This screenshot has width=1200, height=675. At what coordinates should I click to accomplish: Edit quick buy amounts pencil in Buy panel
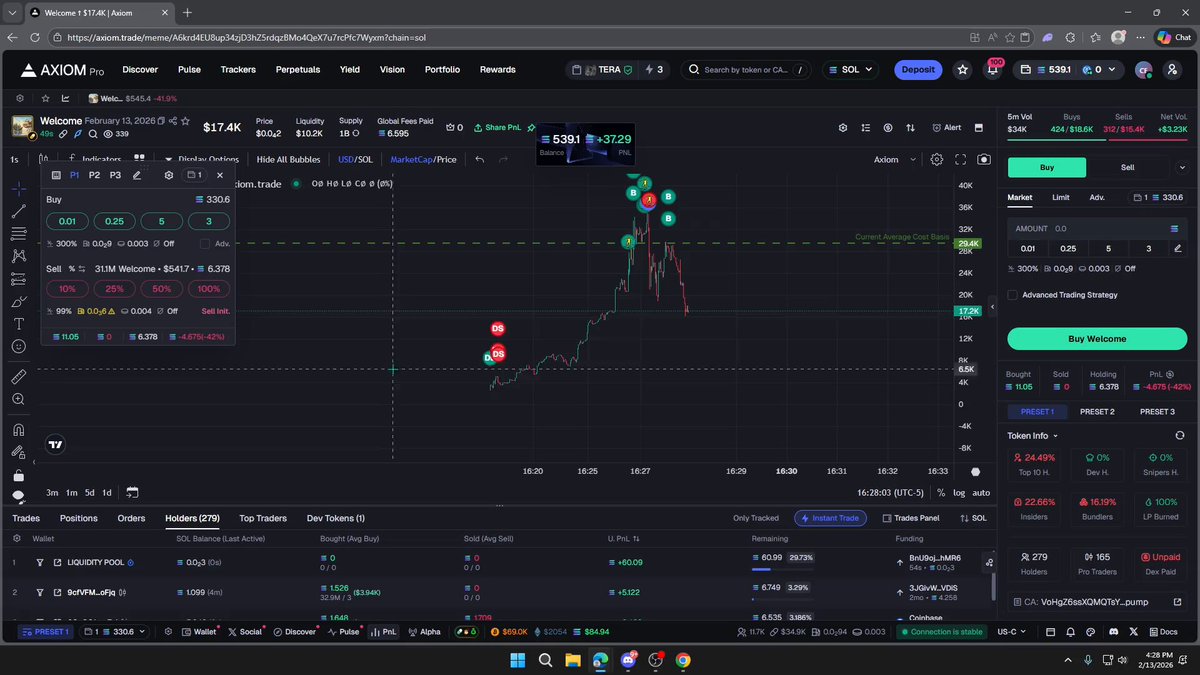[x=1177, y=248]
